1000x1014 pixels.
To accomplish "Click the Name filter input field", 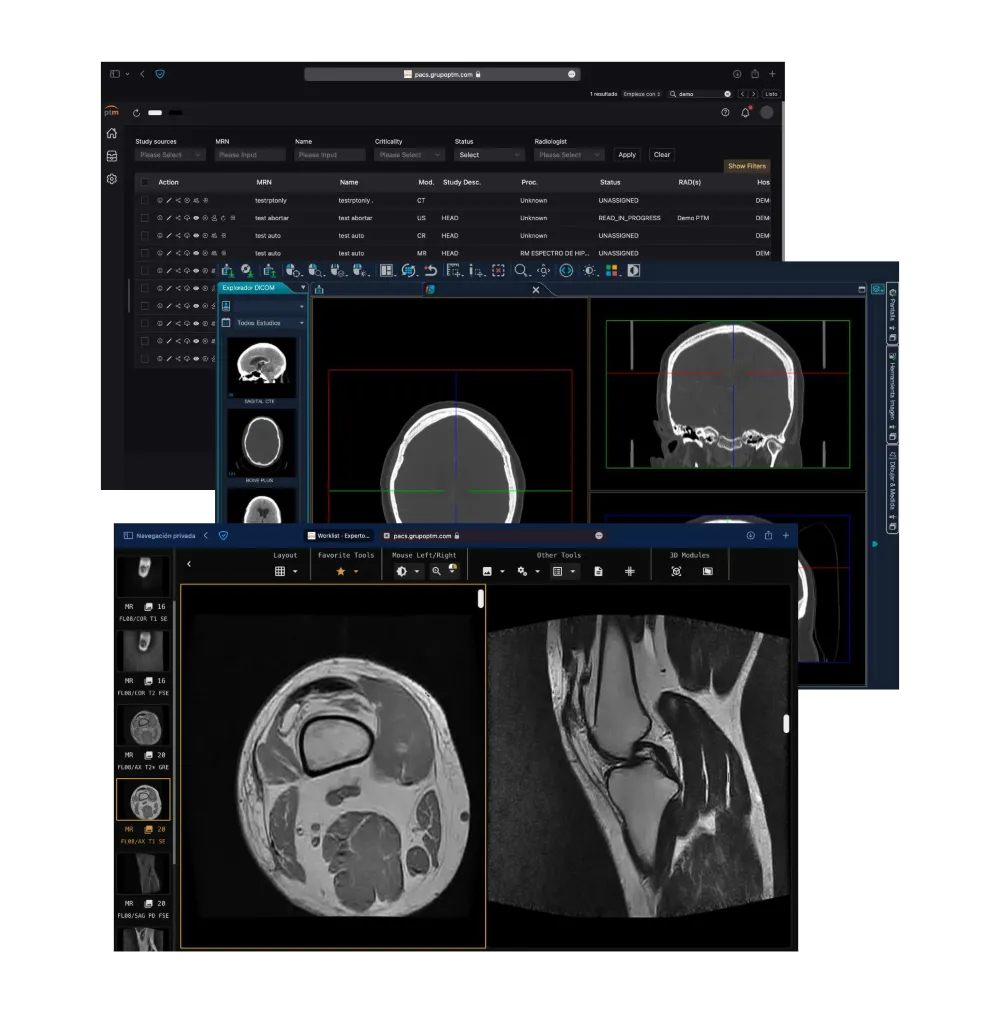I will (330, 155).
